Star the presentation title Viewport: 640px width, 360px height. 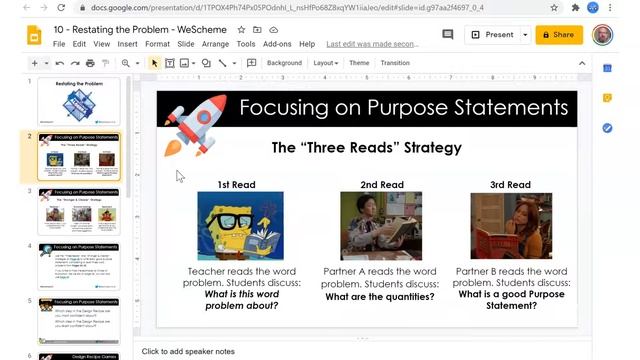click(x=241, y=30)
